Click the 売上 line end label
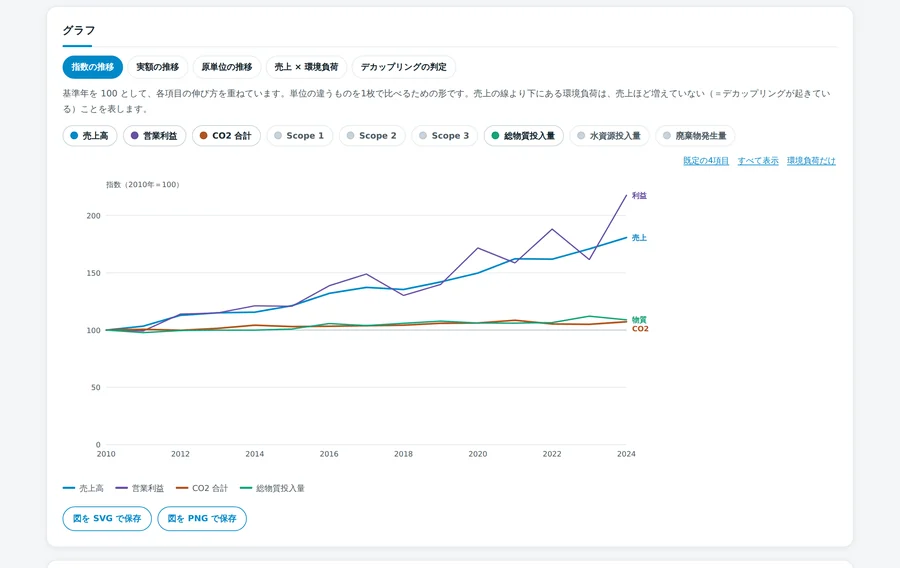The image size is (900, 568). pyautogui.click(x=639, y=238)
